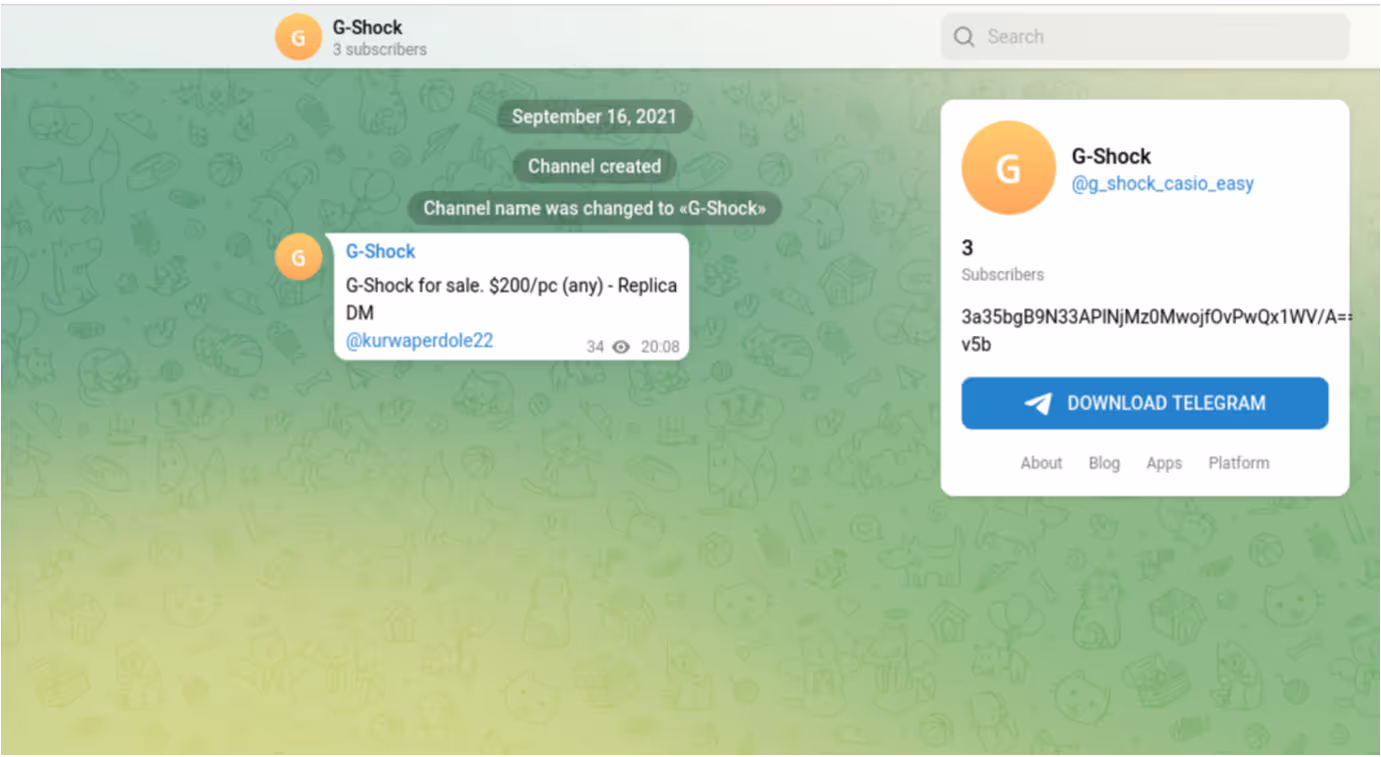Open the G avatar beside the message

coord(298,257)
